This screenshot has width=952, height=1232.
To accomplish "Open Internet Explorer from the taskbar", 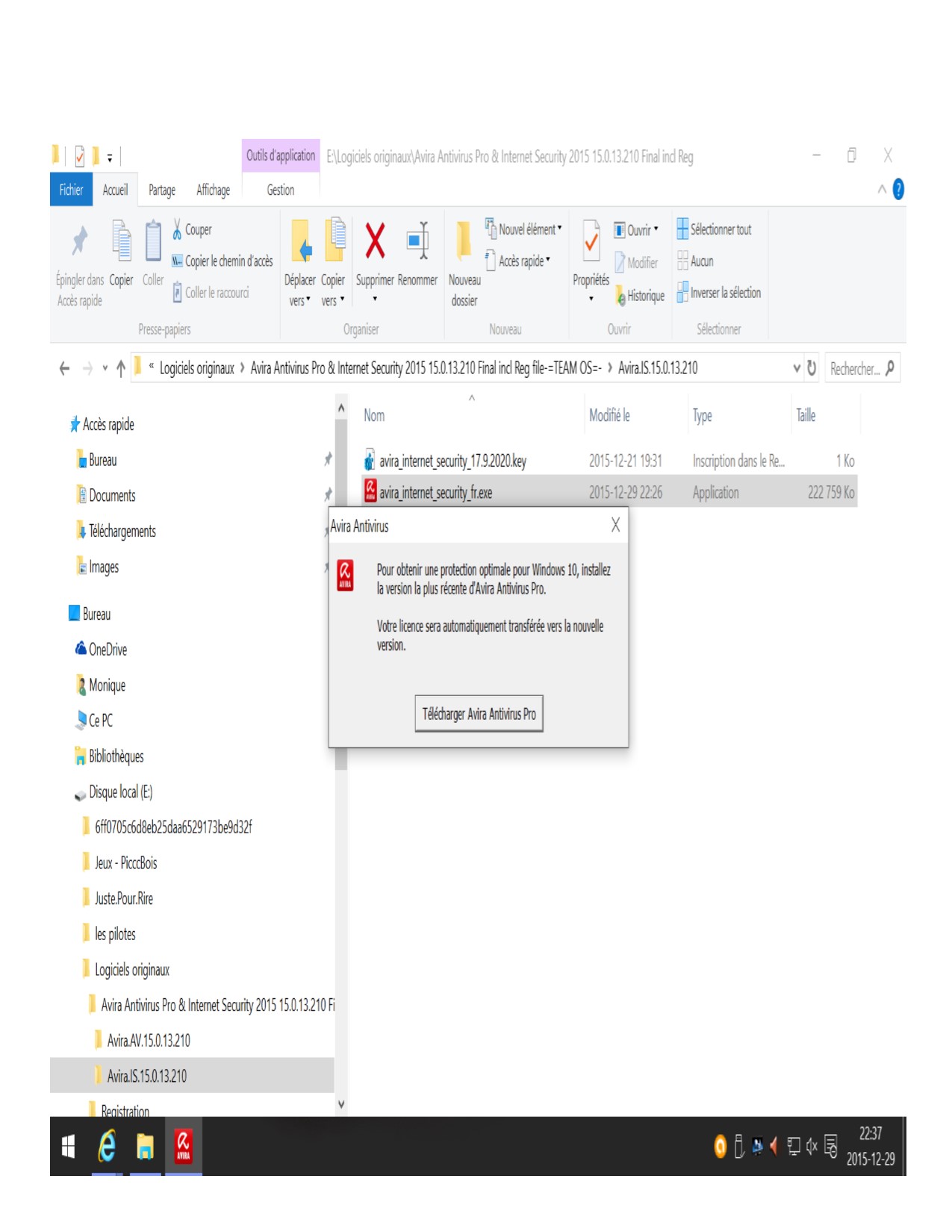I will tap(107, 1146).
